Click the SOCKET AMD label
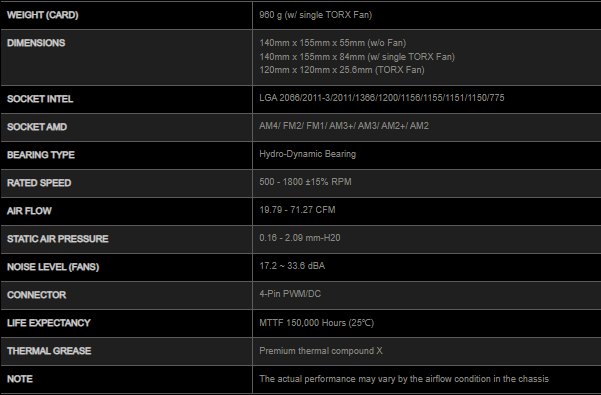The width and height of the screenshot is (601, 395). coord(37,127)
